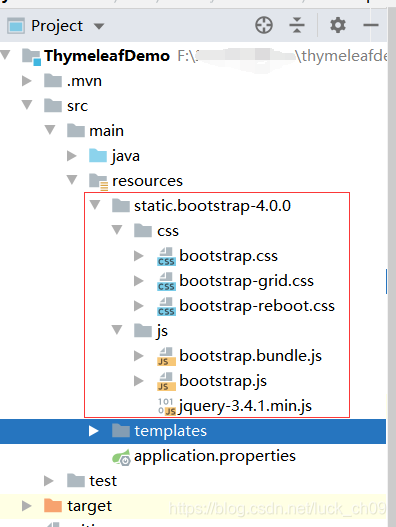396x527 pixels.
Task: Select the src label
Action: click(77, 106)
